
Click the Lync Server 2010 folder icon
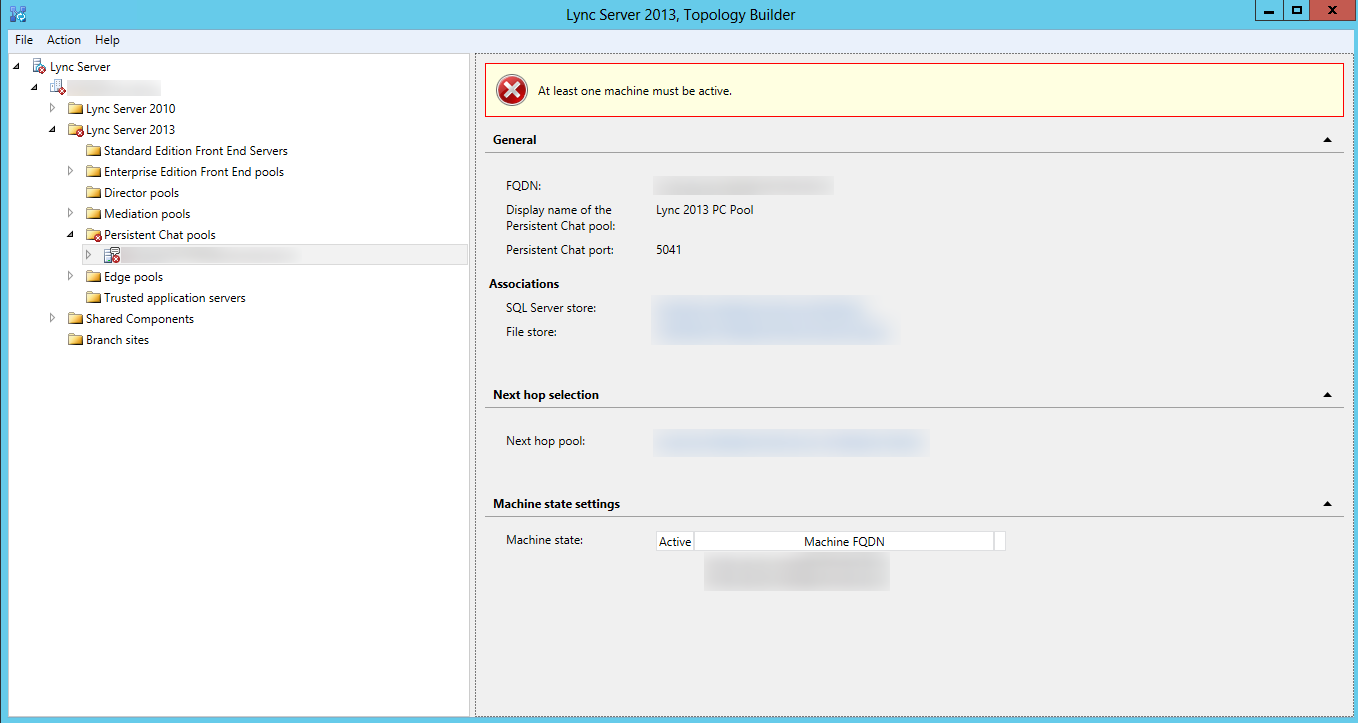75,109
